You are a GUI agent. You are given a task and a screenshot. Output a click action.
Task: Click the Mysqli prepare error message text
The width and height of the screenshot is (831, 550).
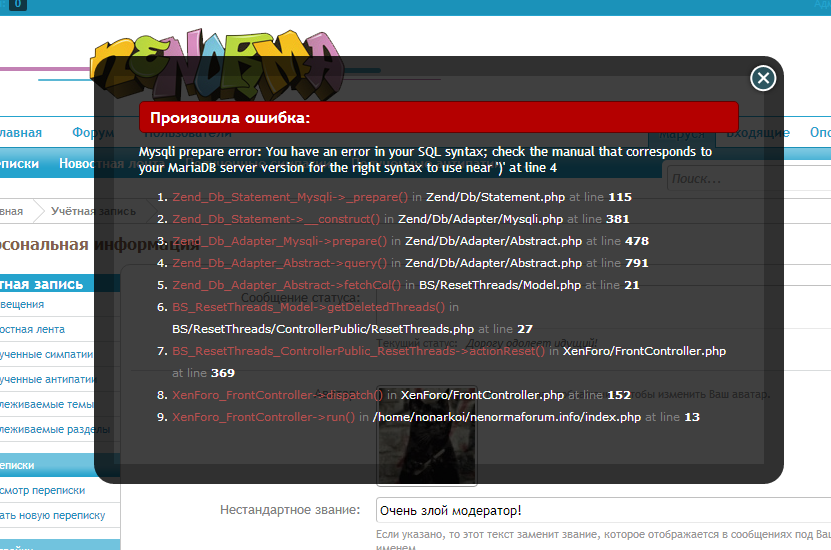click(x=425, y=159)
